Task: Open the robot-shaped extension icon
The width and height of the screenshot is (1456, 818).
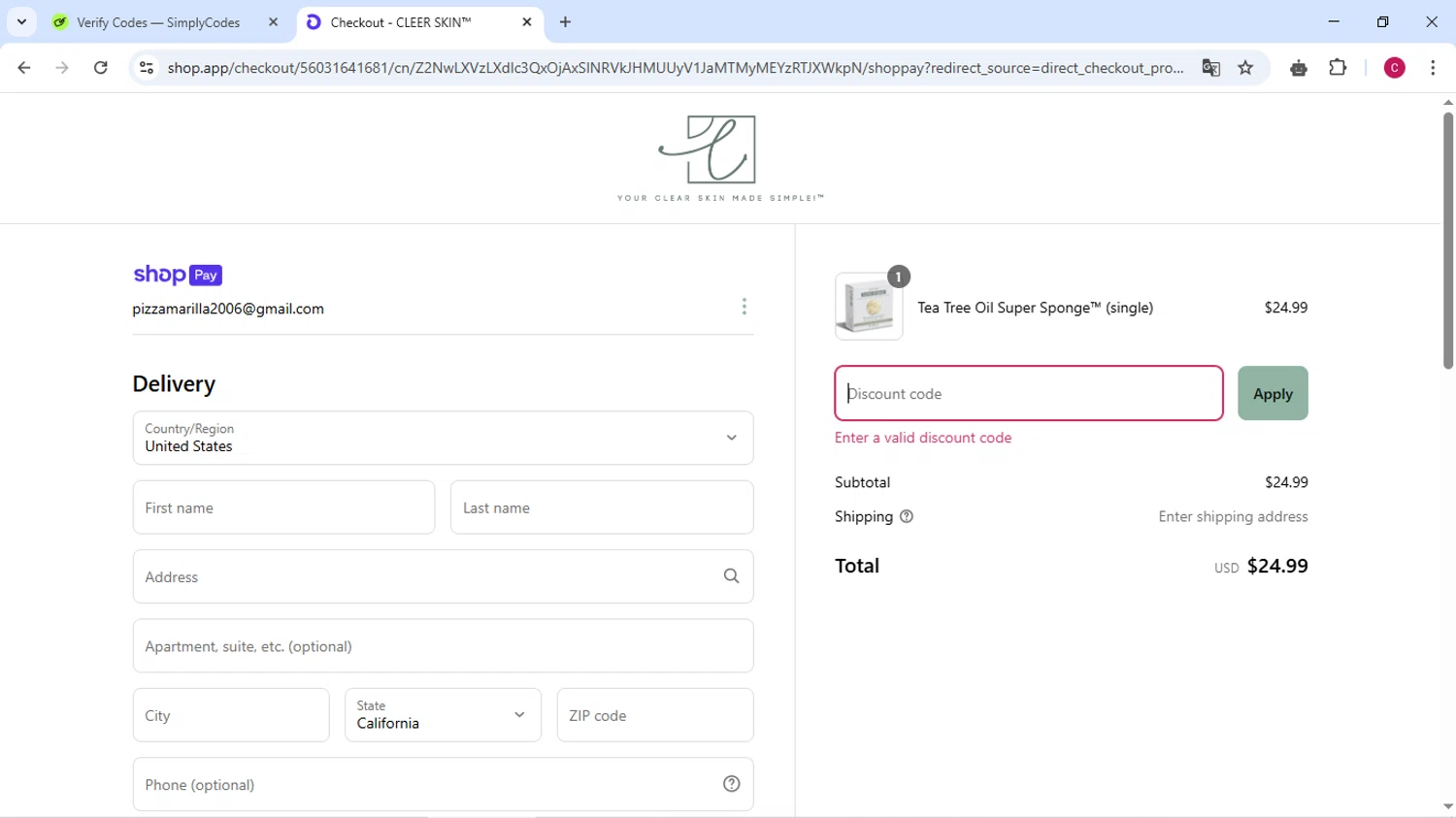Action: (1299, 68)
